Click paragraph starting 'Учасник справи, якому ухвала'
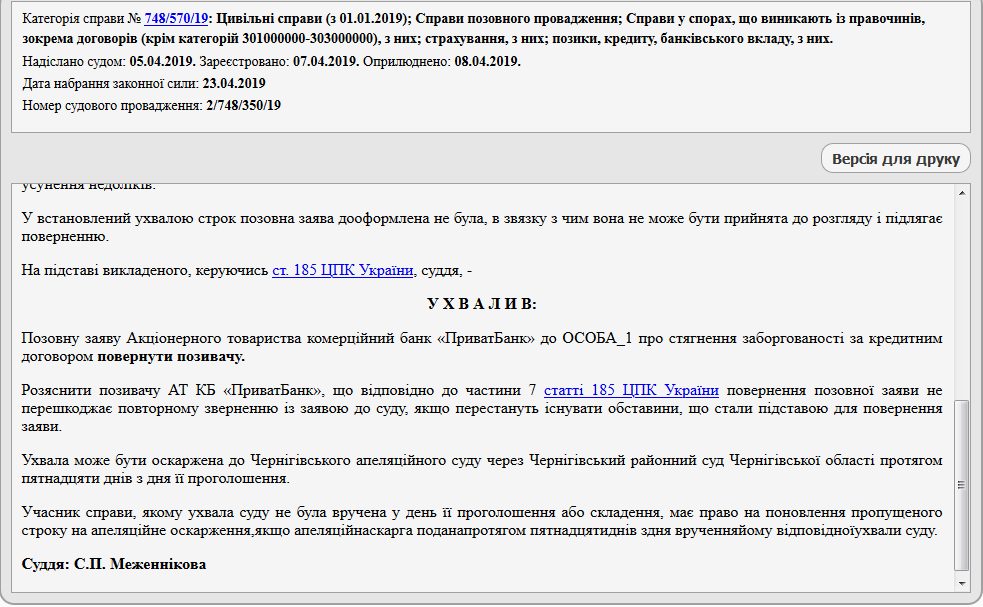Viewport: 983px width, 607px height. [481, 521]
